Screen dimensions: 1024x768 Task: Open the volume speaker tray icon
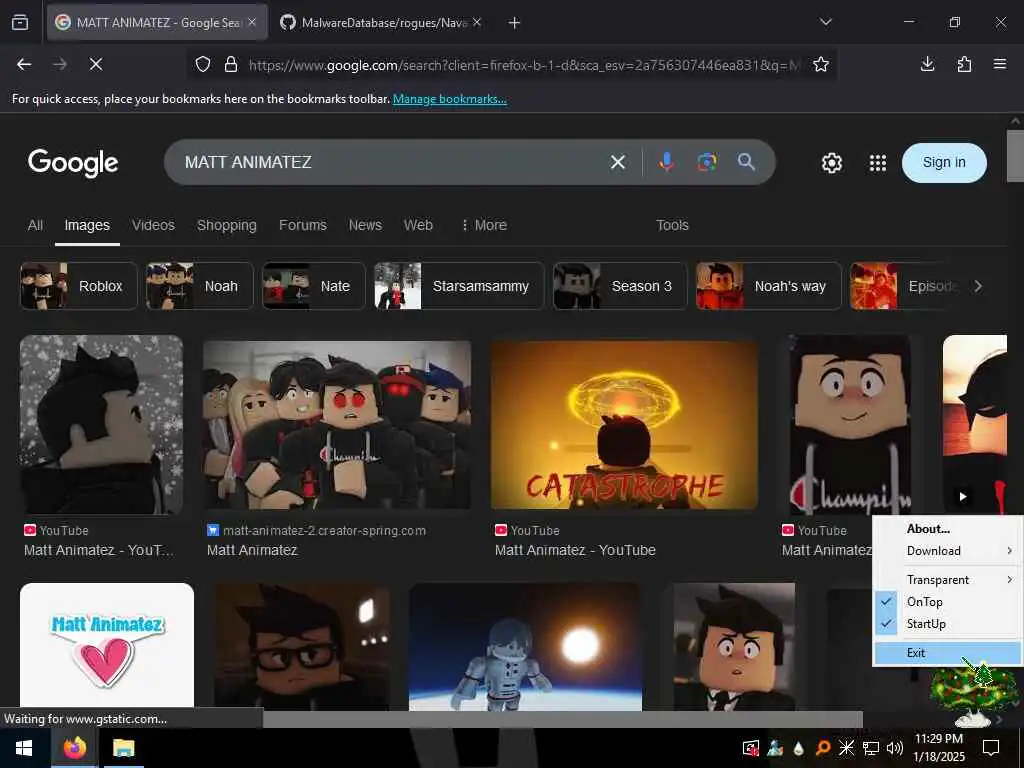click(x=895, y=748)
